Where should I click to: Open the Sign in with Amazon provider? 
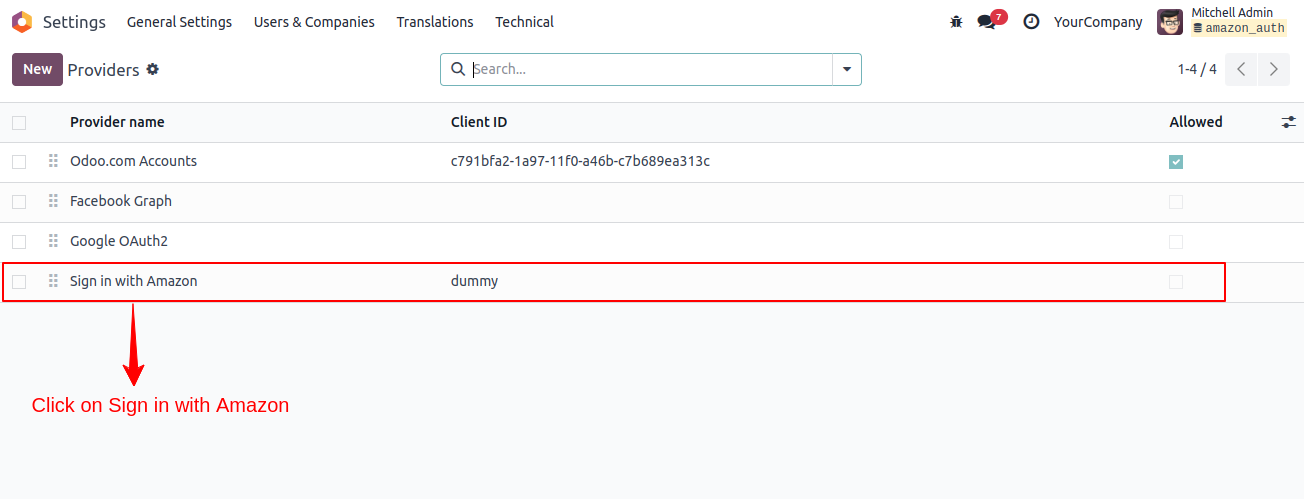pyautogui.click(x=134, y=281)
